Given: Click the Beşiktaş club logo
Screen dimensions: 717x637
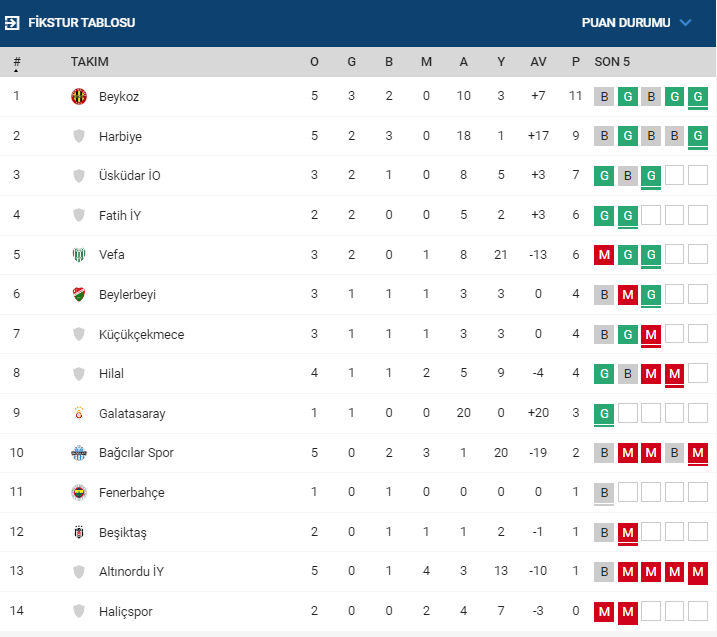Looking at the screenshot, I should [x=79, y=532].
